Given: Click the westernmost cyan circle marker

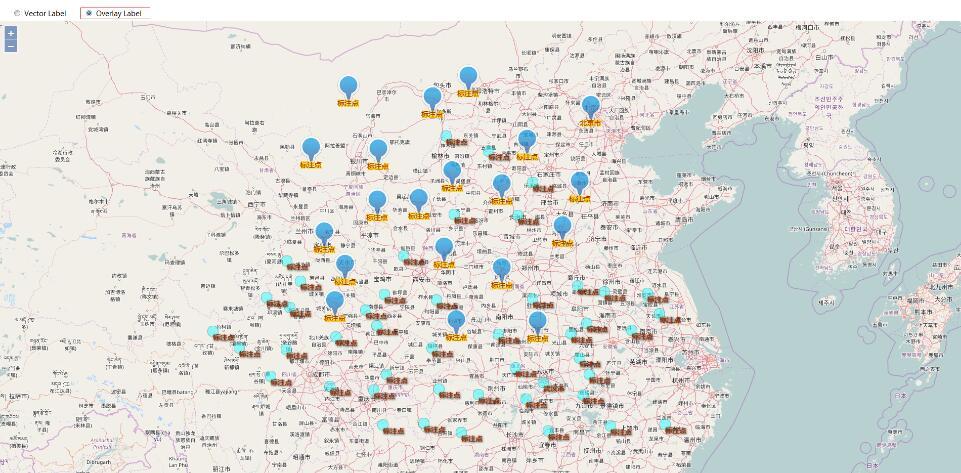Looking at the screenshot, I should point(212,331).
